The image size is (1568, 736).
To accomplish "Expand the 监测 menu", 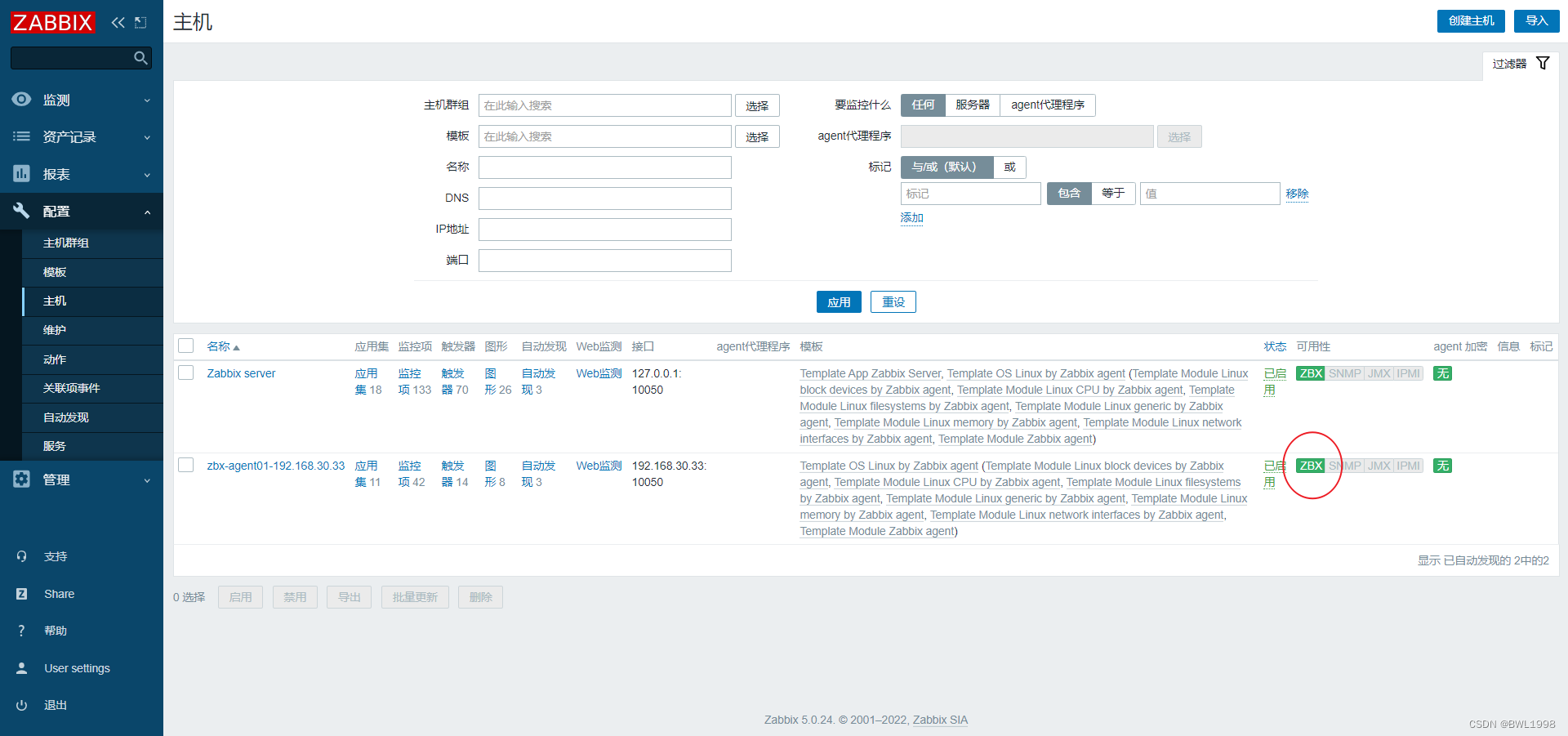I will click(x=82, y=100).
